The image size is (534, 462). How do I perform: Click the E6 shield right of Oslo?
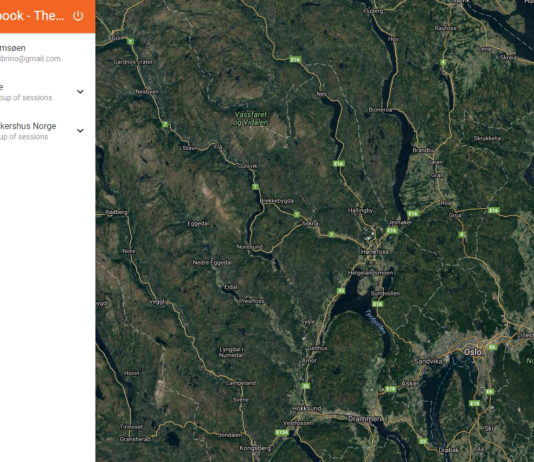[492, 347]
